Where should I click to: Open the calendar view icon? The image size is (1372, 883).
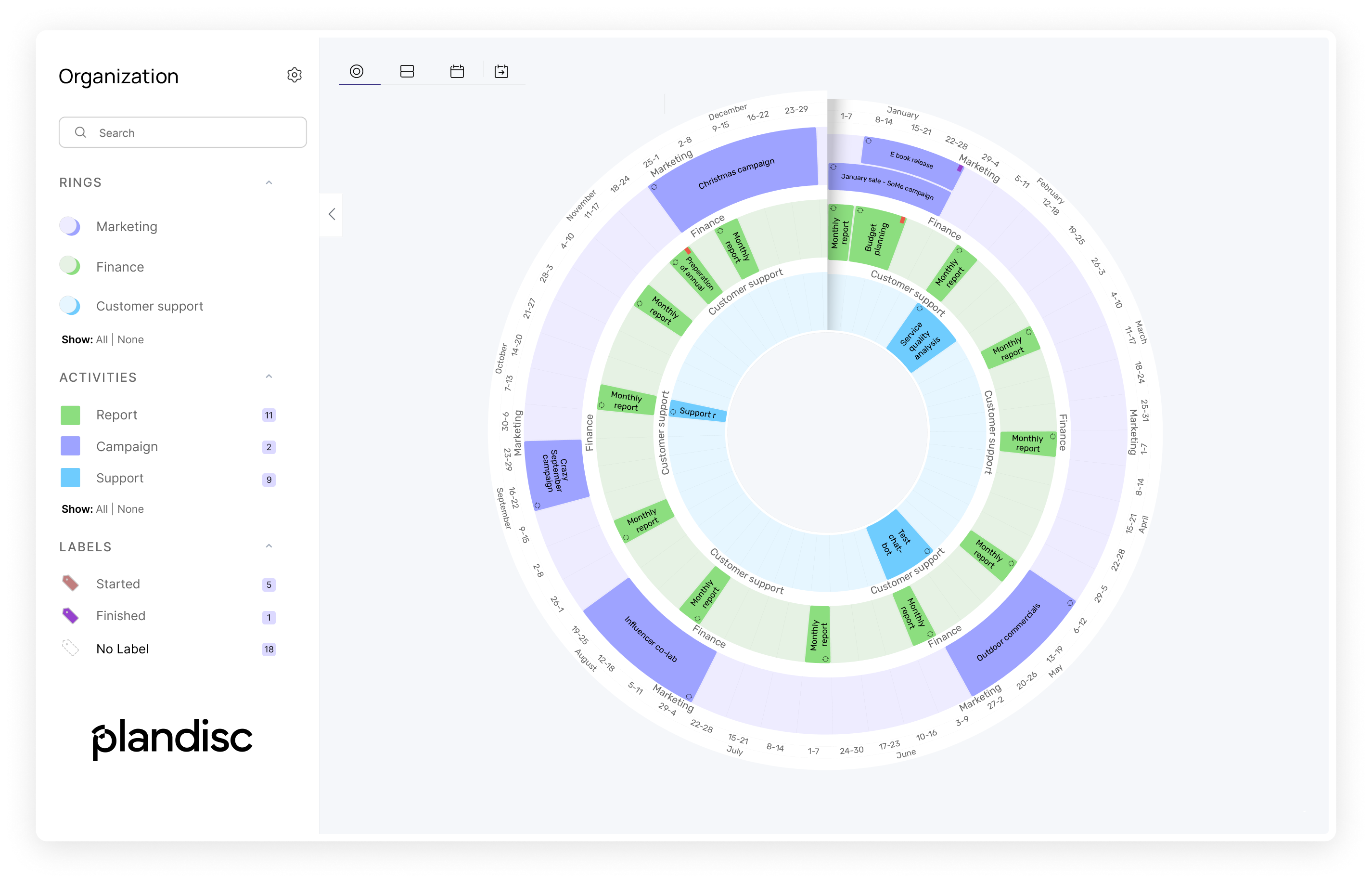[456, 71]
